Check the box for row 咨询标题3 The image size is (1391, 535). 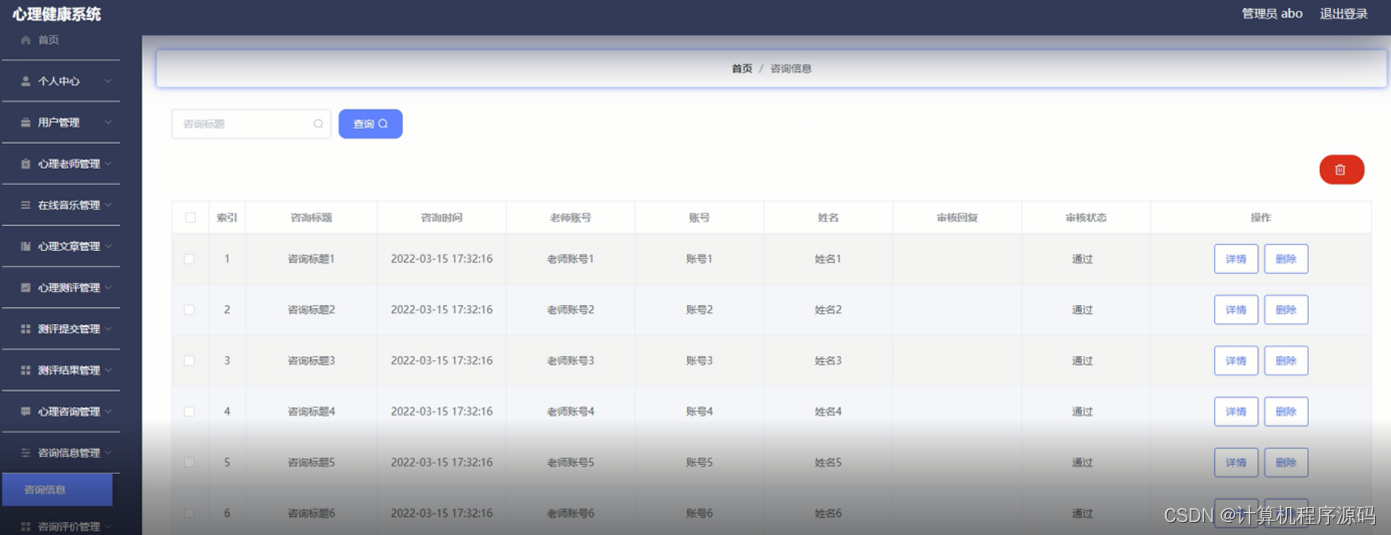pos(190,360)
